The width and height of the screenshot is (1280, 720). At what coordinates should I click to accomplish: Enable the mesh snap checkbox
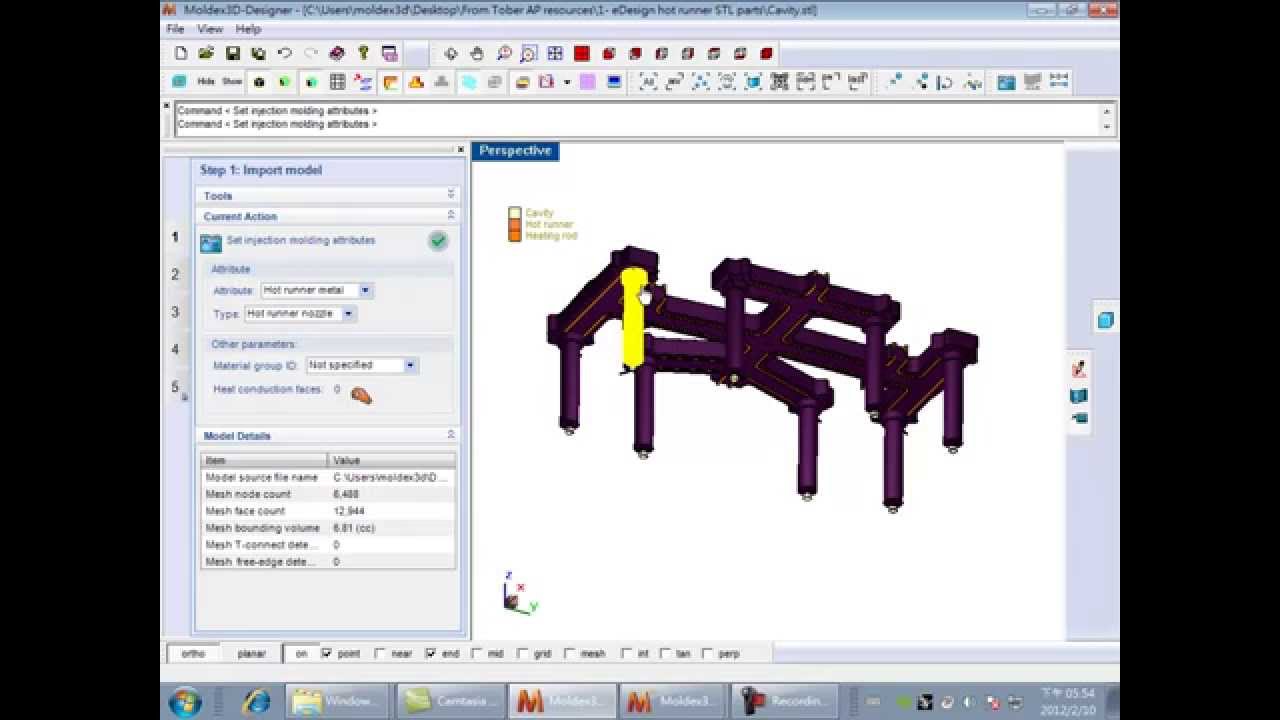(569, 654)
